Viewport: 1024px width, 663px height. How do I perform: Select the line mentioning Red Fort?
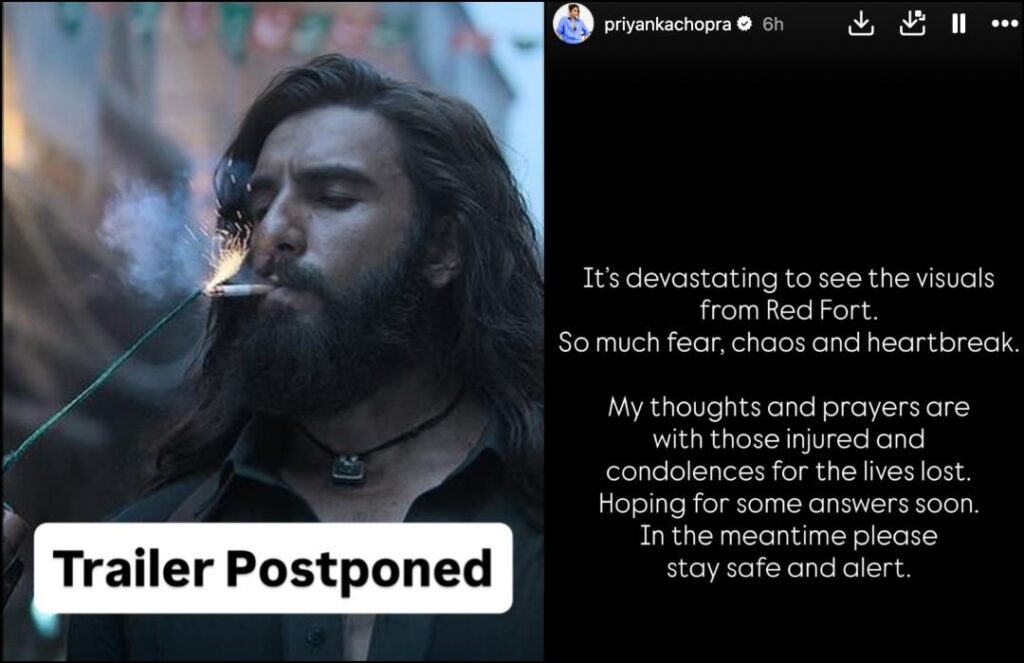[788, 310]
